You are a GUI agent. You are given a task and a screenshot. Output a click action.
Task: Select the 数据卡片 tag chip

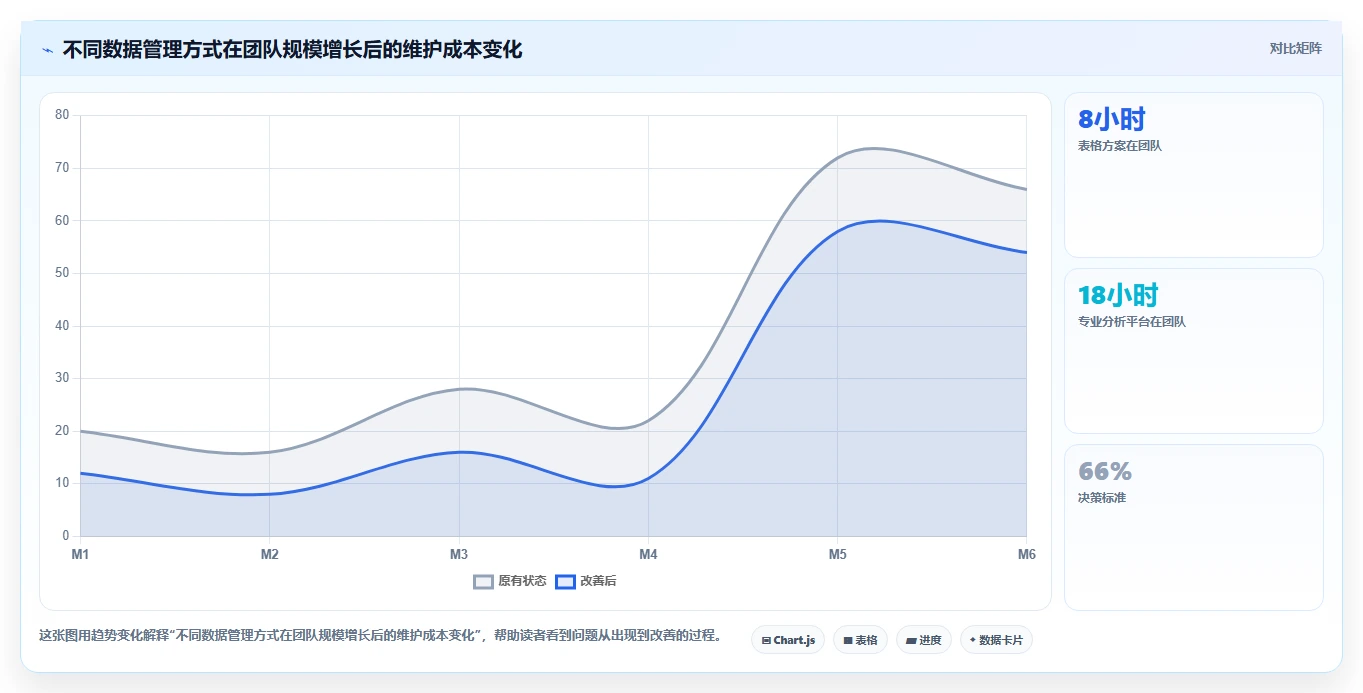pos(996,640)
